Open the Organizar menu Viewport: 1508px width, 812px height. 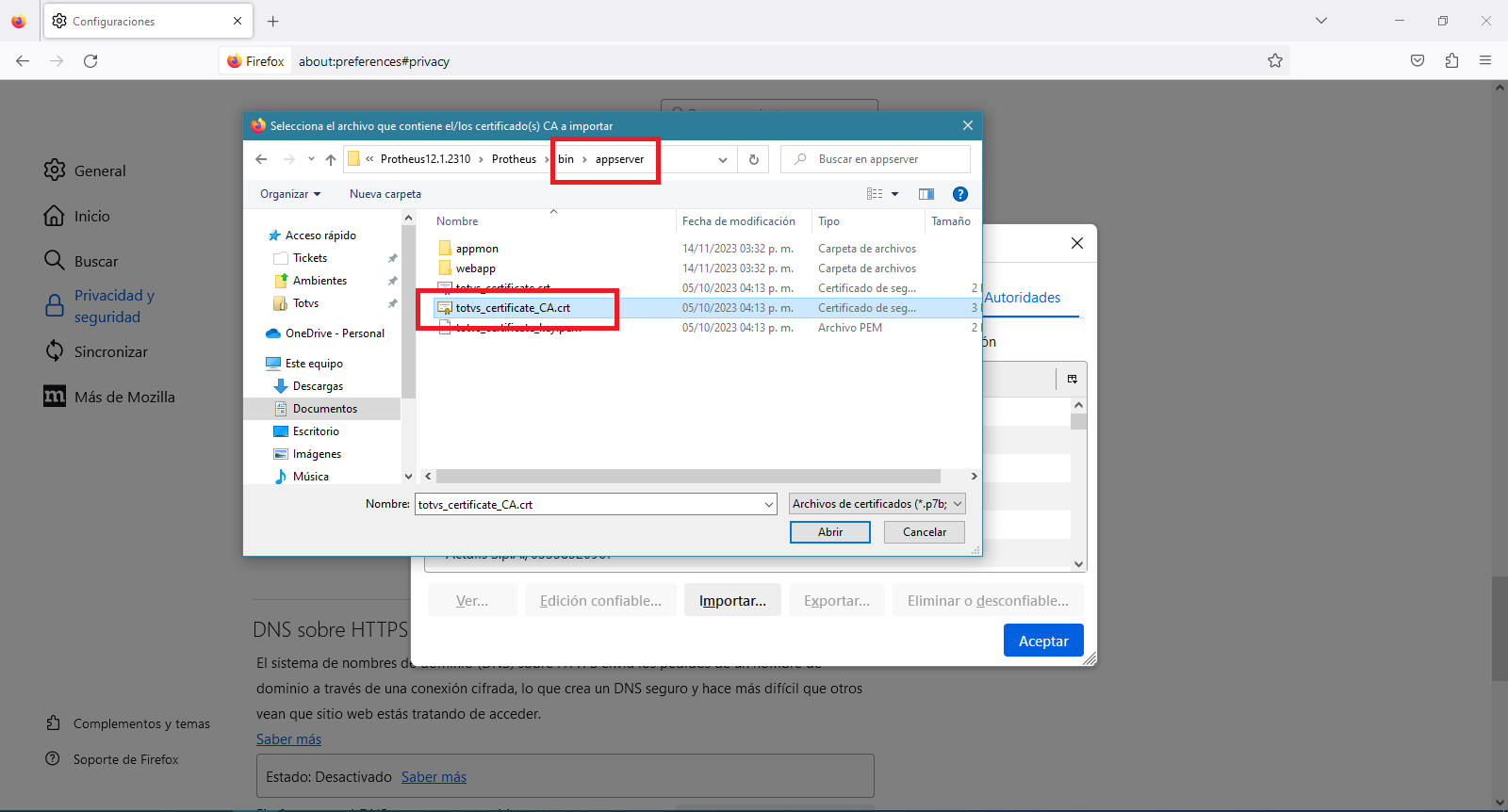290,194
